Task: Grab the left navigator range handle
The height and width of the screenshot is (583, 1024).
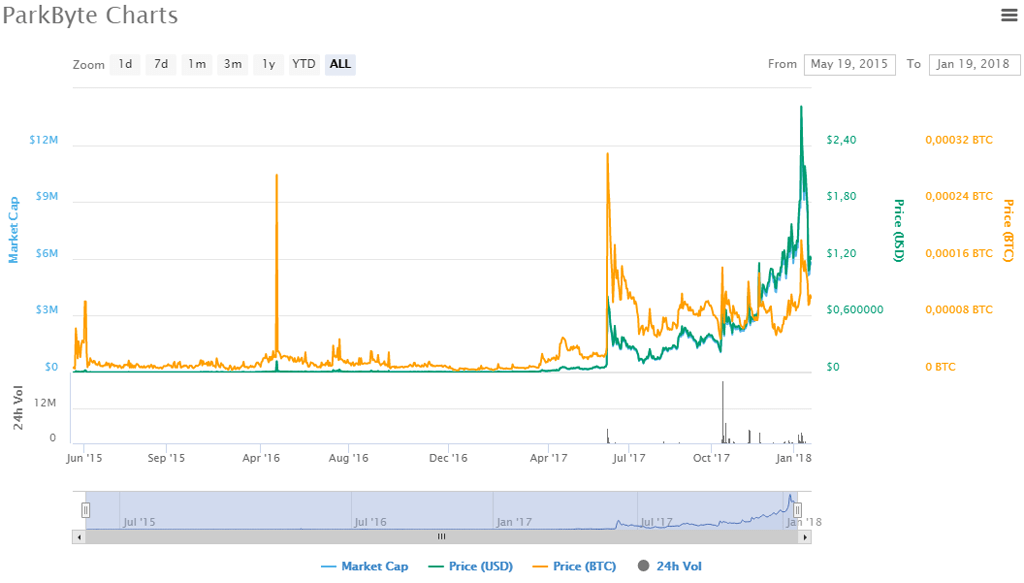Action: coord(86,510)
